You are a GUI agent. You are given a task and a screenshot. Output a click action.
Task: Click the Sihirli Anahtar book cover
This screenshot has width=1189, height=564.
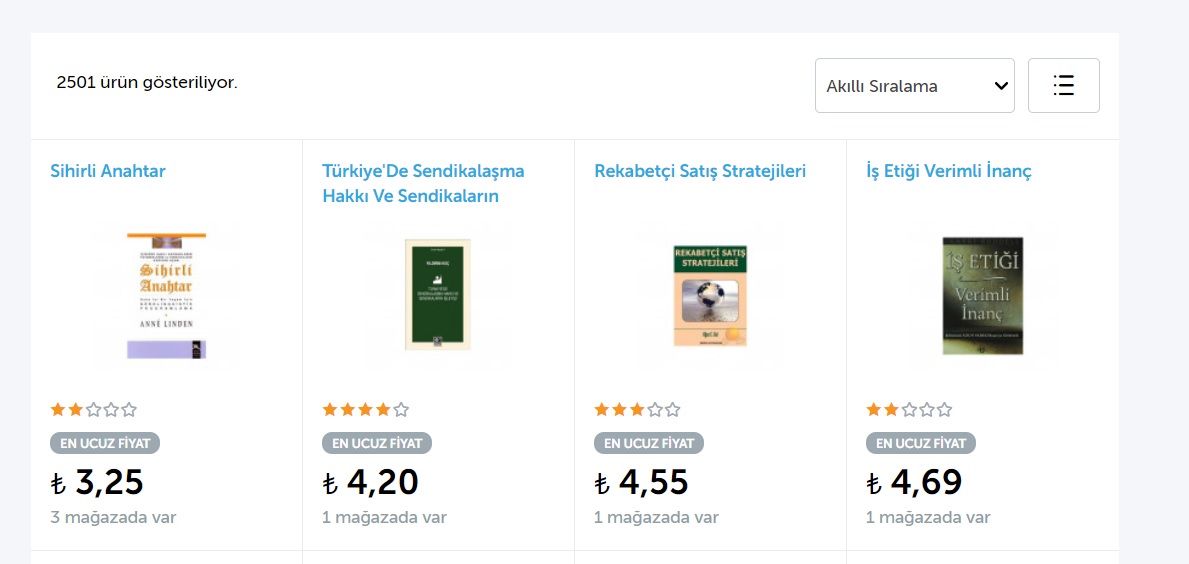pos(166,295)
